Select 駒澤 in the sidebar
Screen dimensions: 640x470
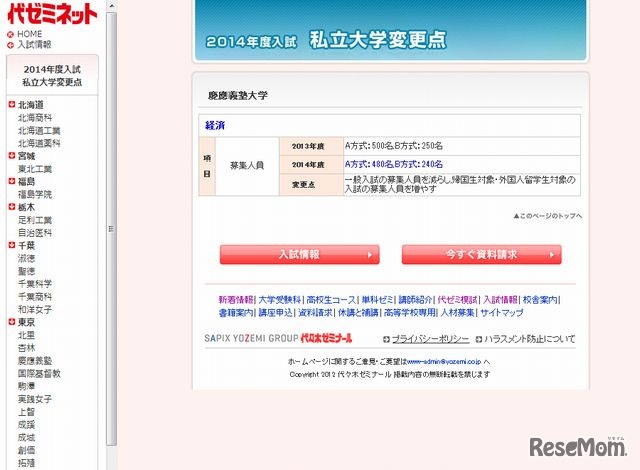(26, 386)
